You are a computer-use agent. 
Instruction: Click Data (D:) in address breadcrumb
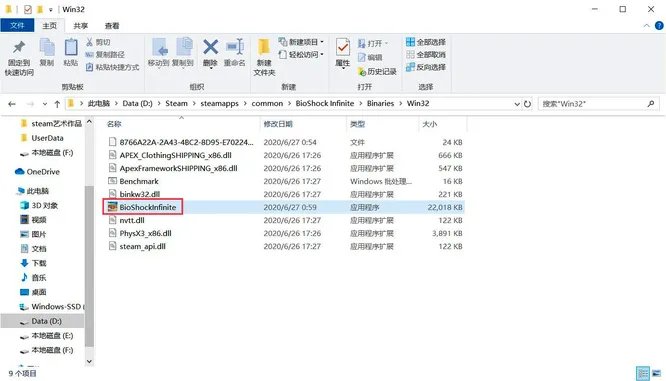click(137, 103)
